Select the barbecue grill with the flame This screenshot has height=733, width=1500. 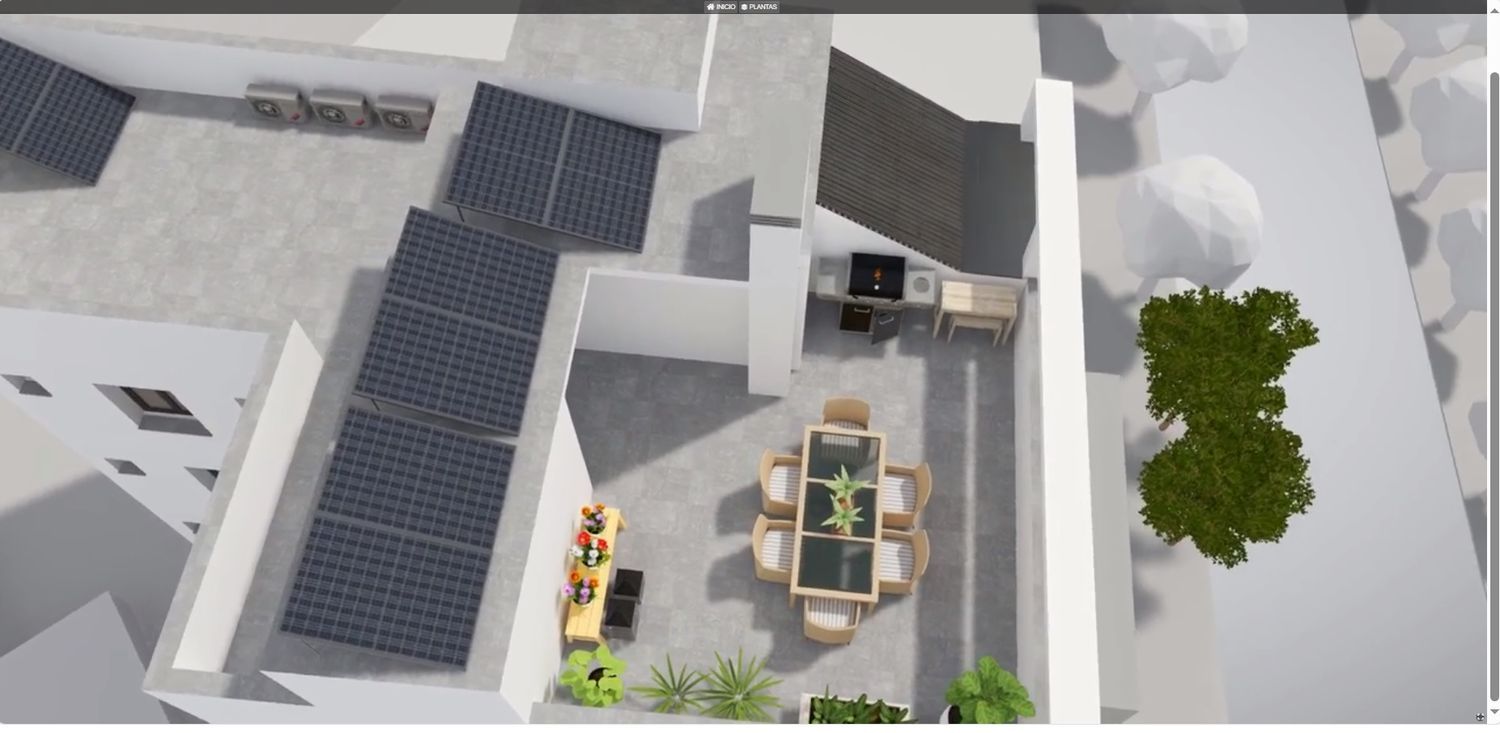point(876,275)
